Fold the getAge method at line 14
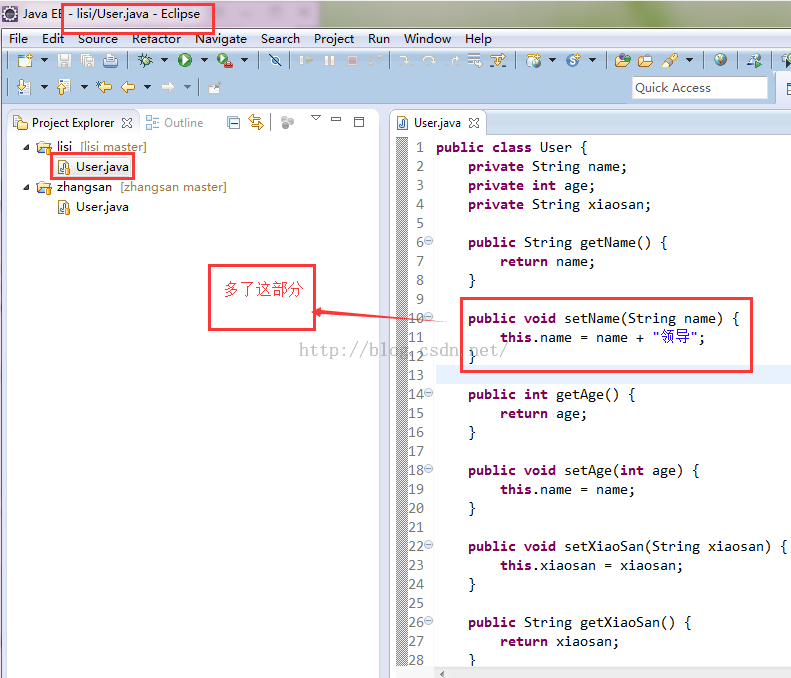Screen dimensions: 791x678 click(x=428, y=392)
